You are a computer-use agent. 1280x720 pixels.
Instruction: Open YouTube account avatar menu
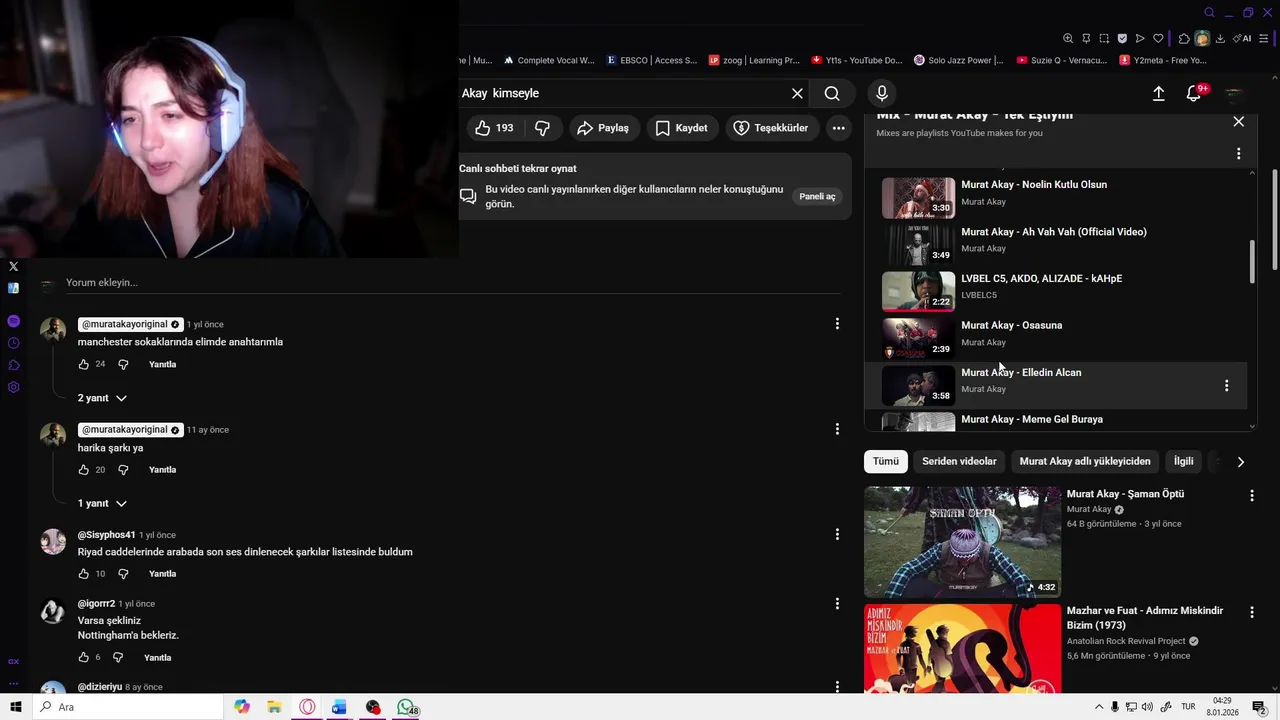point(1235,93)
